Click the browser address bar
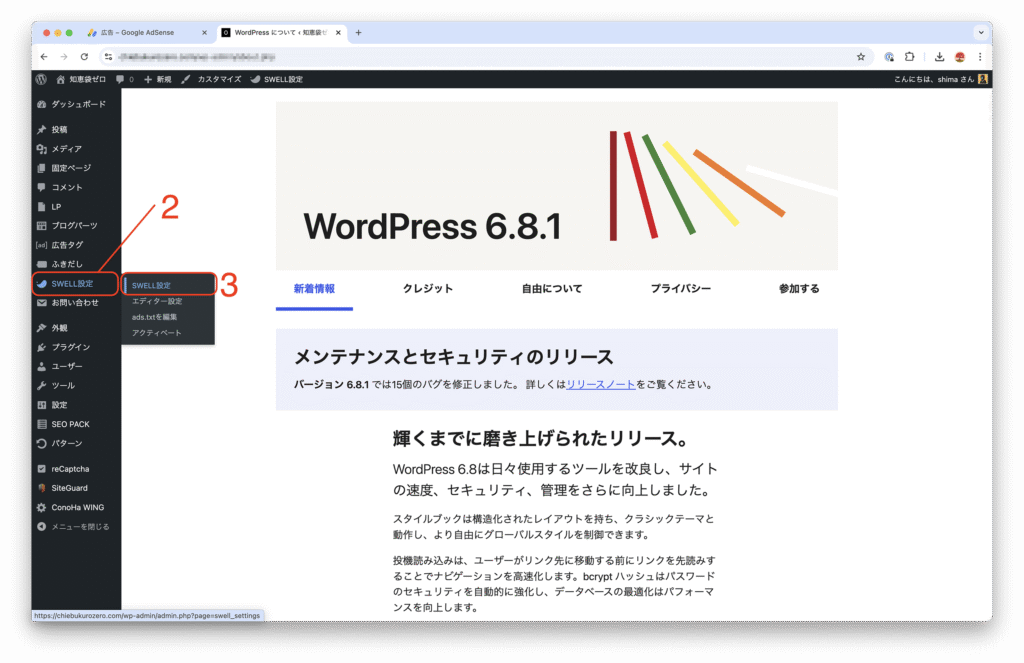Viewport: 1024px width, 663px height. pos(487,57)
